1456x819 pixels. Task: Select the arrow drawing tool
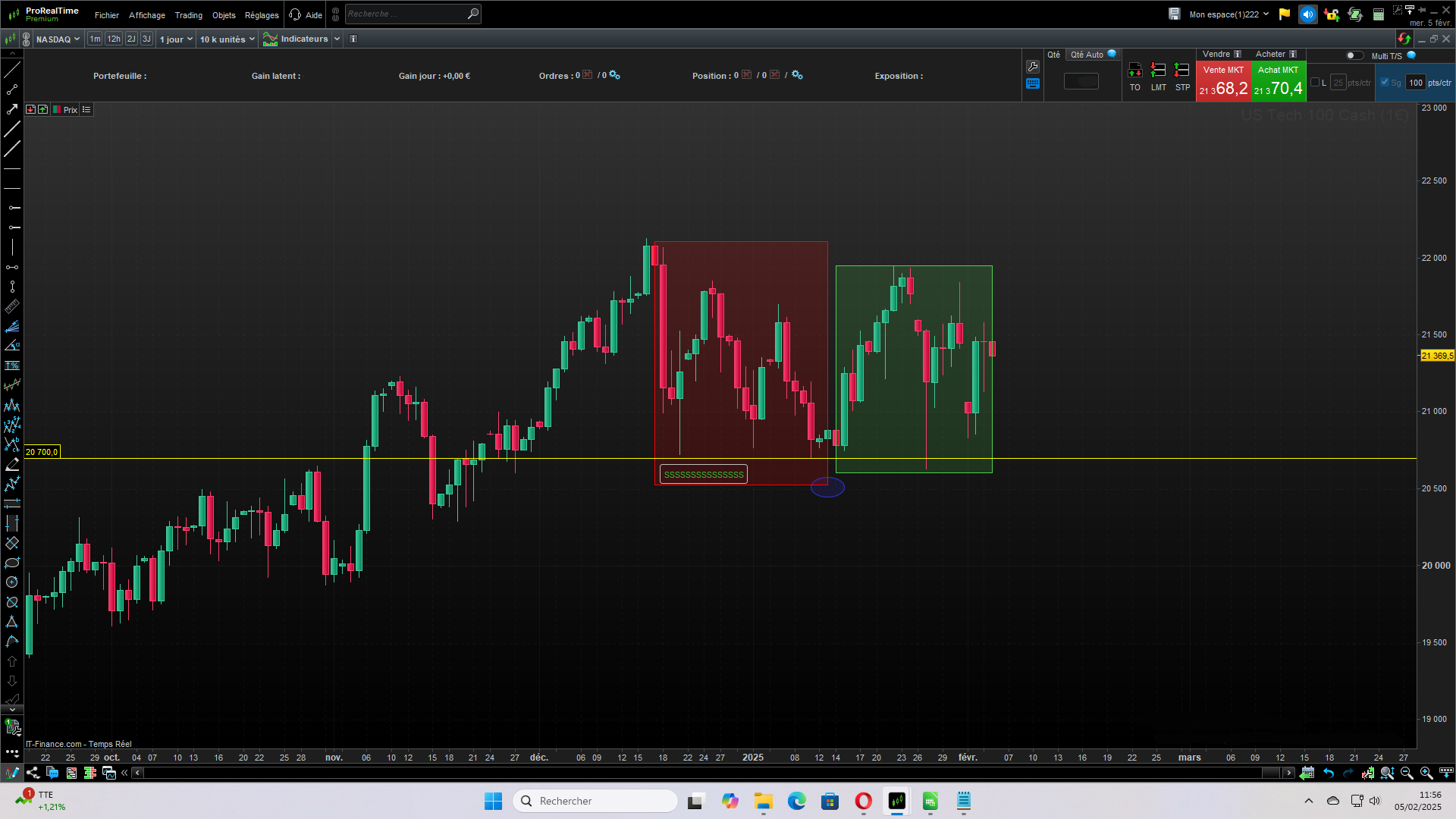click(x=12, y=109)
